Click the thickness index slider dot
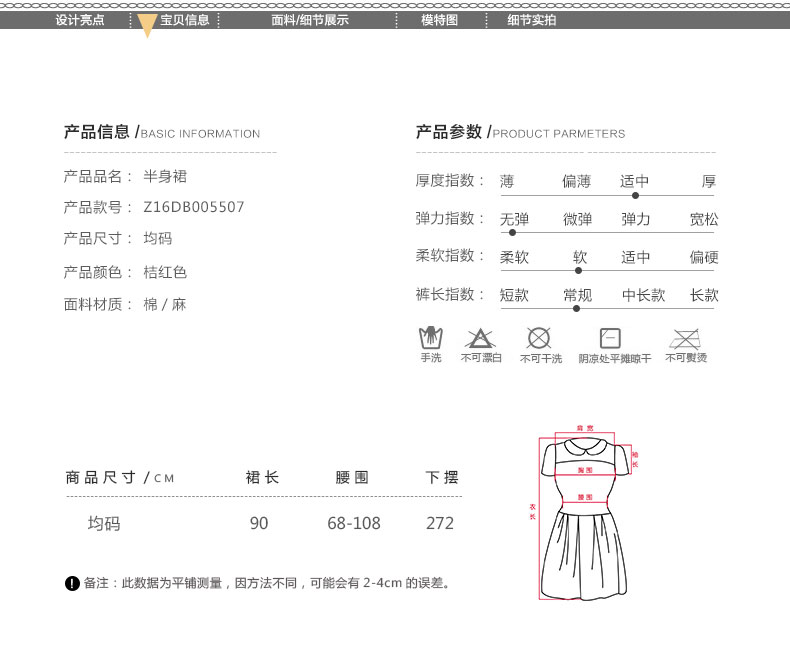 coord(635,195)
